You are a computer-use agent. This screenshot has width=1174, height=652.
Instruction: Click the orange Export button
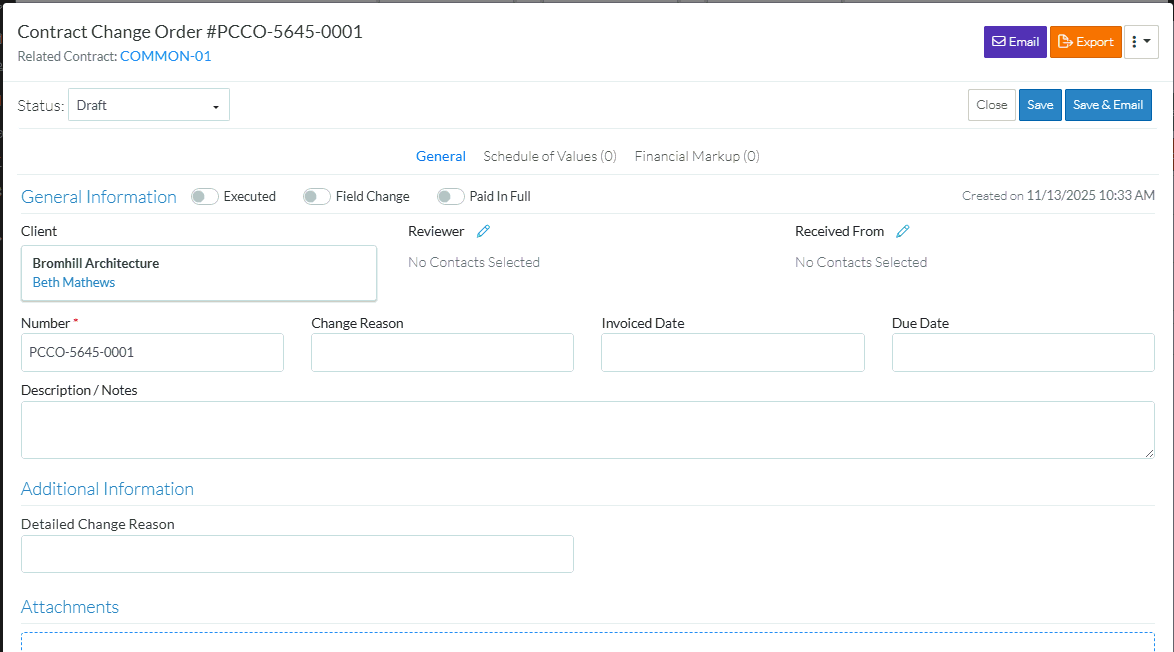coord(1085,42)
